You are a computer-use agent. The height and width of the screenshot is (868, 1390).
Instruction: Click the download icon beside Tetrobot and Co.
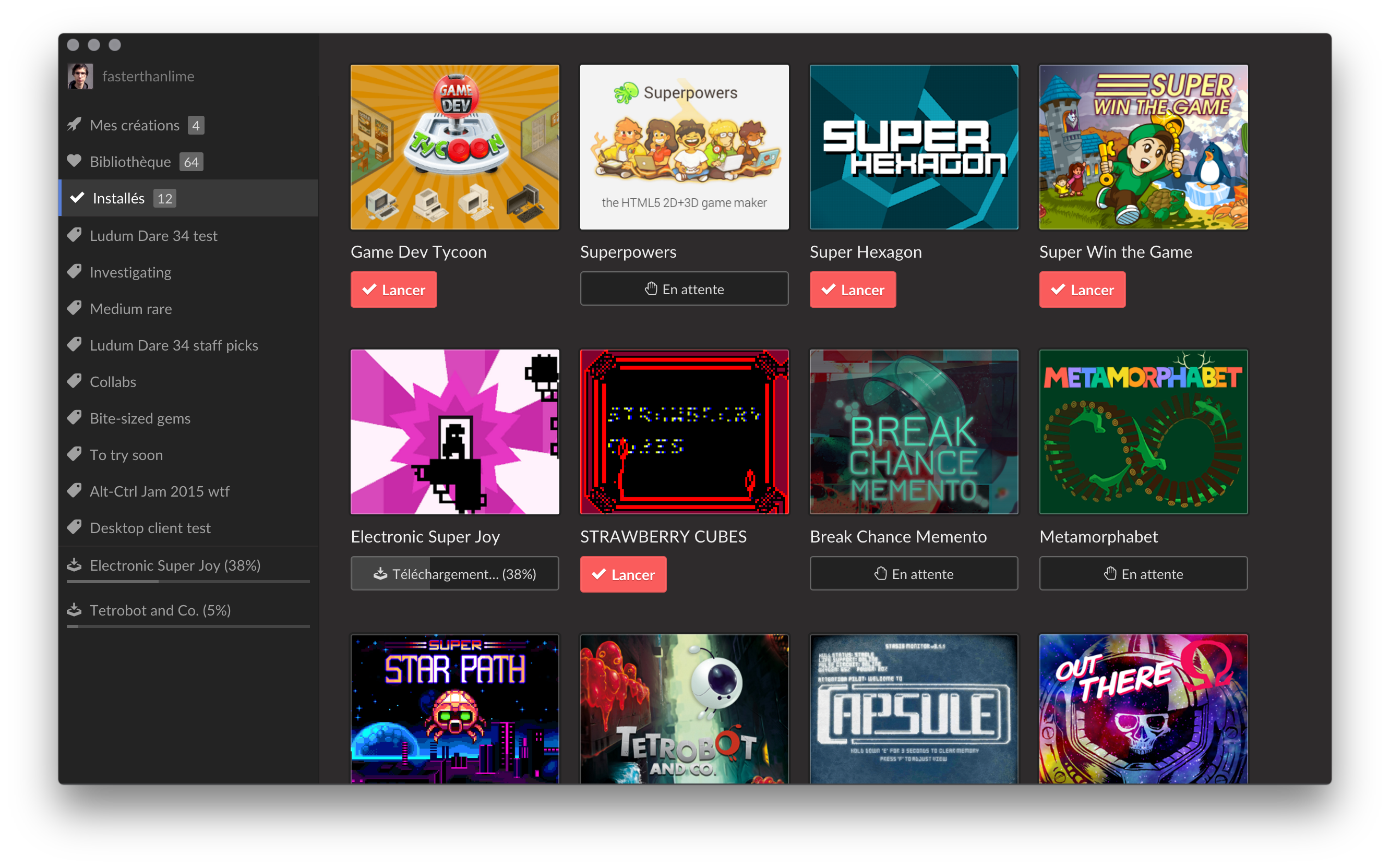pos(74,610)
